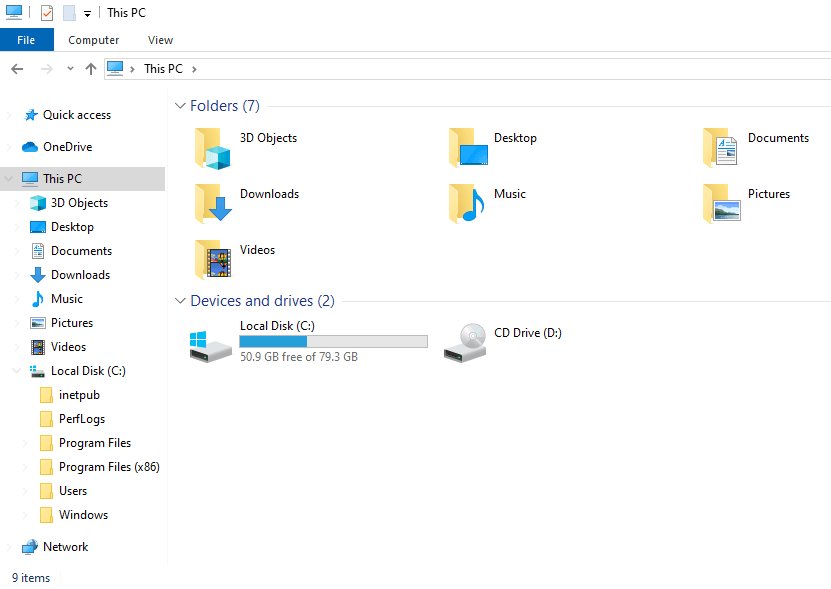Screen dimensions: 831x589
Task: Open the Customize Quick Access Toolbar dropdown
Action: point(88,12)
